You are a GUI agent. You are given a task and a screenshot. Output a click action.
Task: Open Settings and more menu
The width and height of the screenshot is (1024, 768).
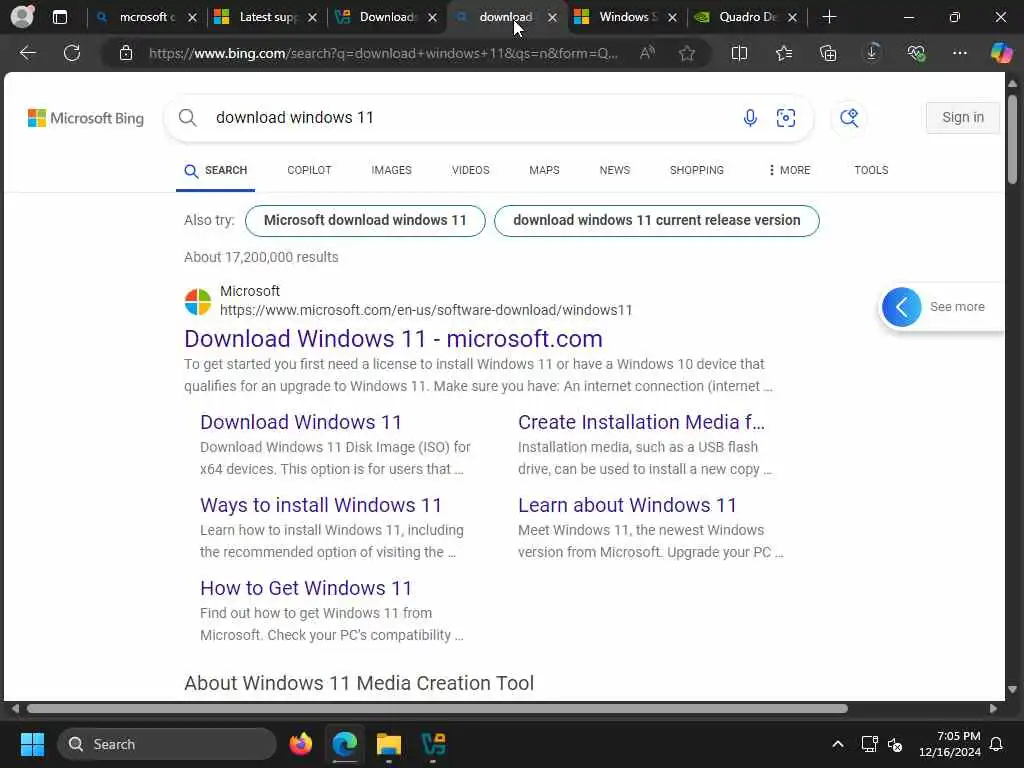(959, 53)
